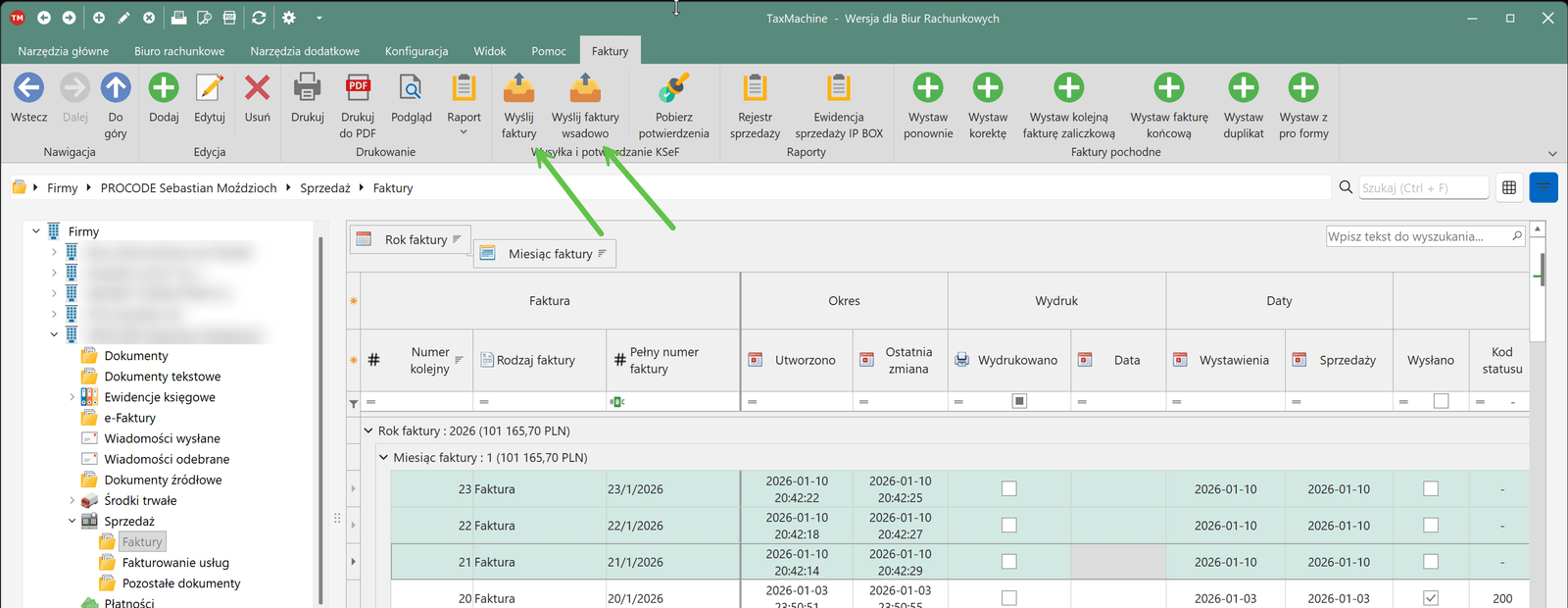Click the Wyślij faktury icon
Viewport: 1568px width, 608px height.
pyautogui.click(x=518, y=90)
